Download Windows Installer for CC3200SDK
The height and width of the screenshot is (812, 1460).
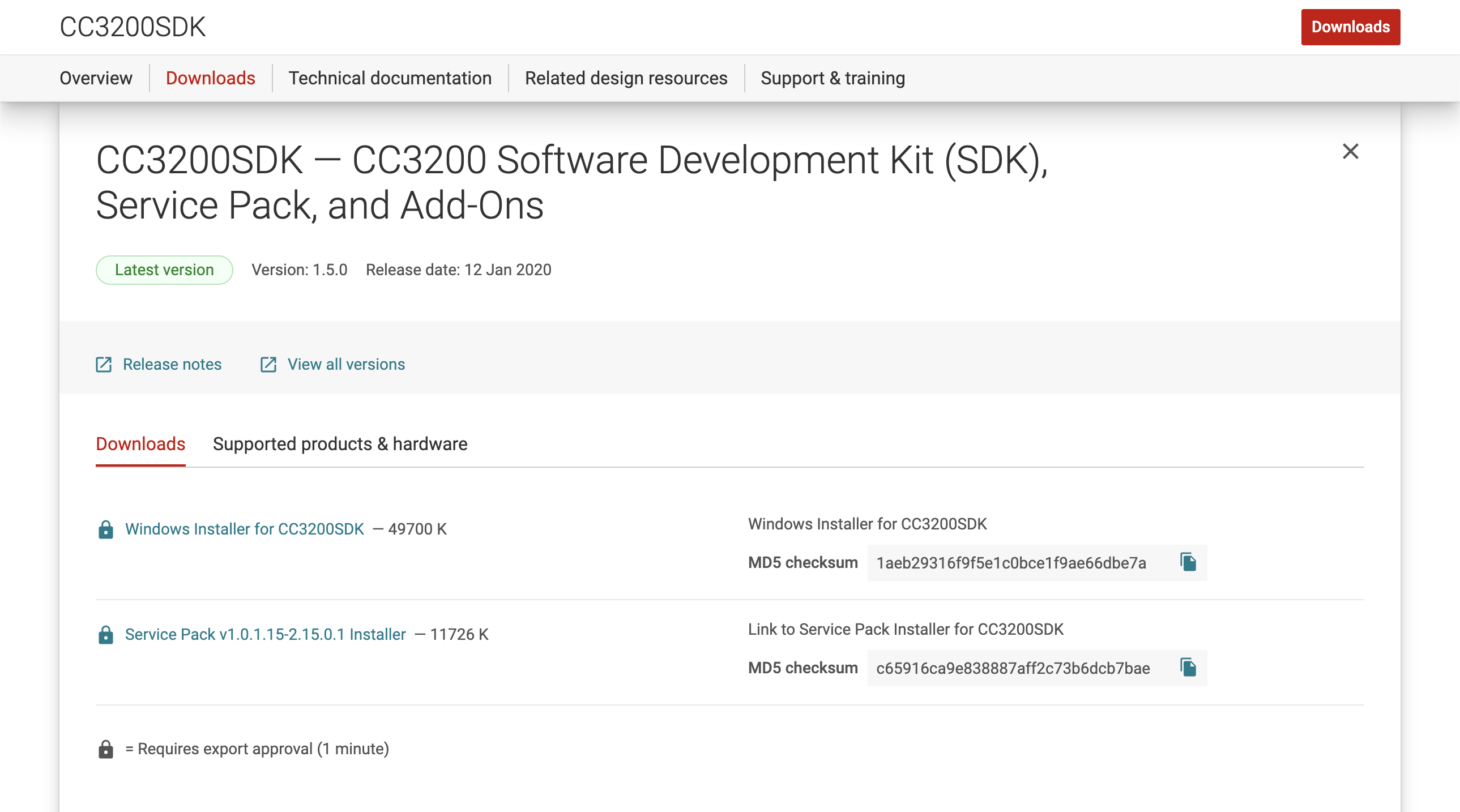pyautogui.click(x=244, y=529)
